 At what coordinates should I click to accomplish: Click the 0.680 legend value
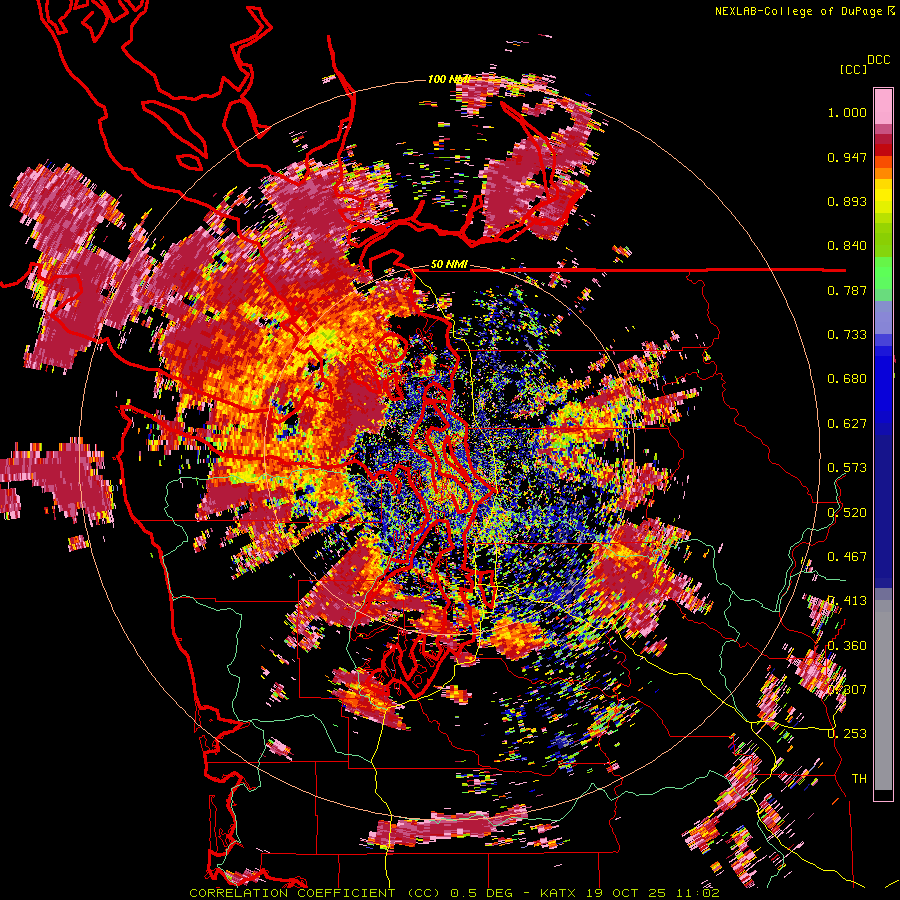[847, 379]
